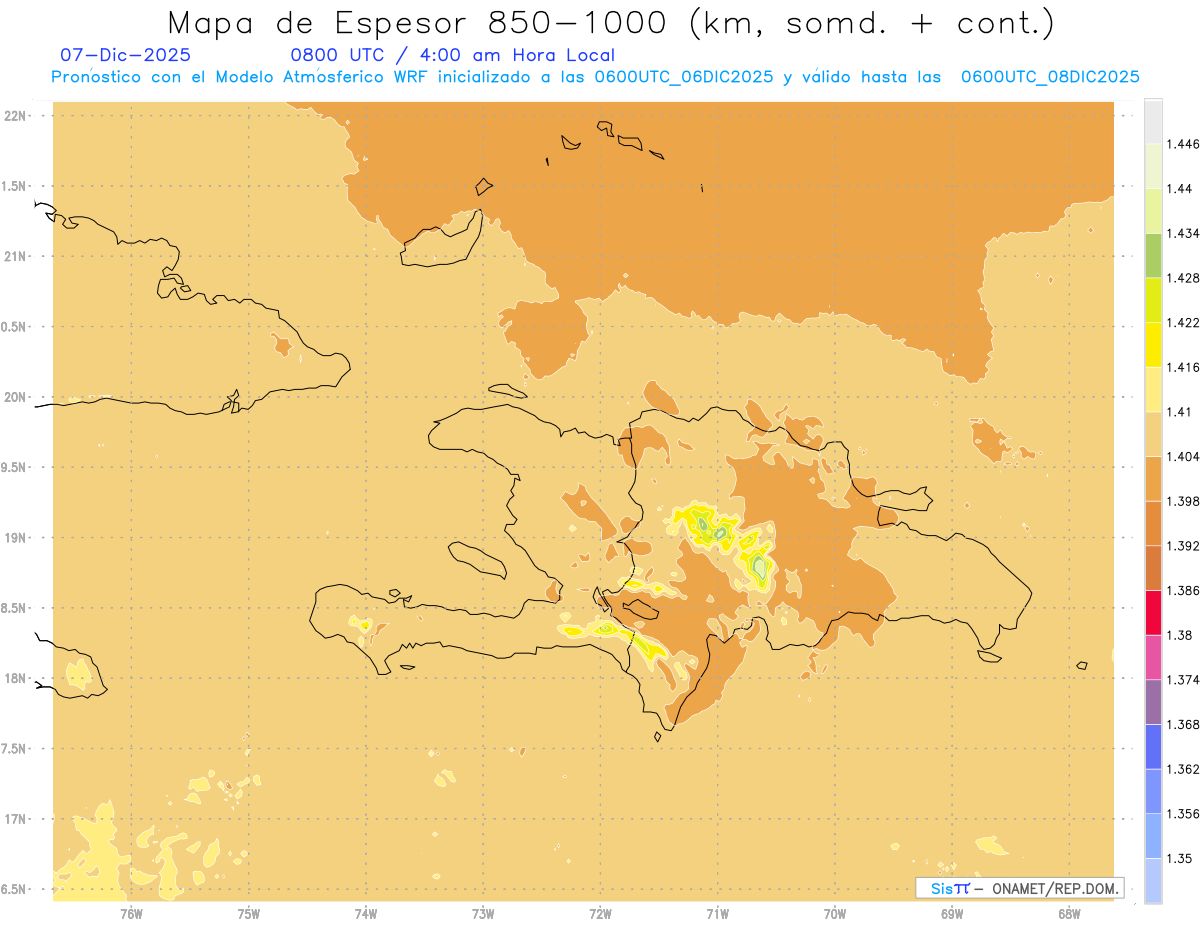Click the 68W longitude label
Image resolution: width=1200 pixels, height=927 pixels.
click(x=1069, y=913)
